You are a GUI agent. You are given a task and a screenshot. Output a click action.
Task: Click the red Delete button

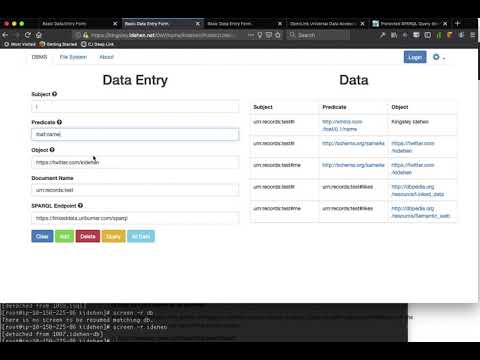[x=88, y=236]
